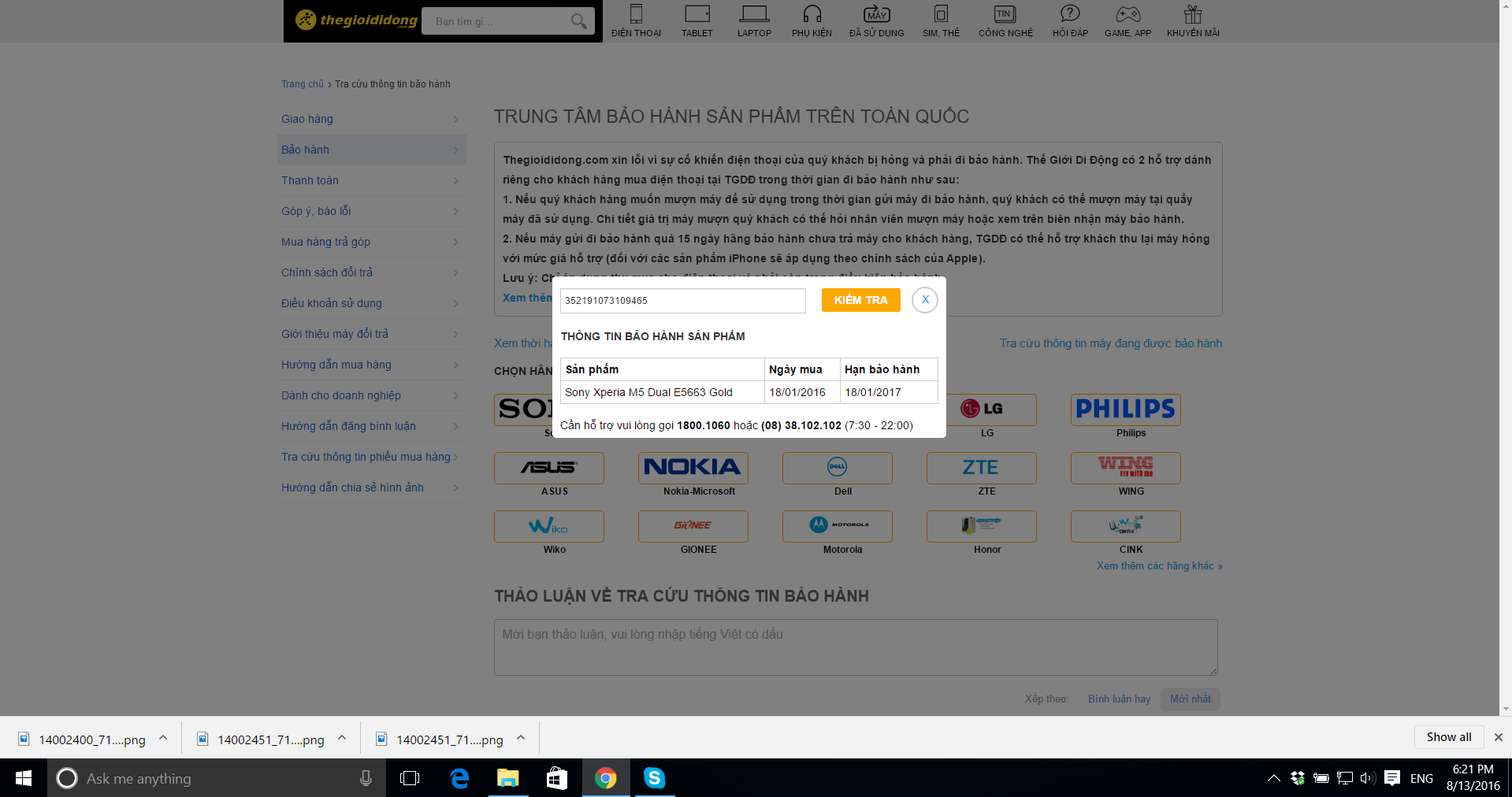Open the Góp ý, báo lỗi sidebar item
Image resolution: width=1512 pixels, height=797 pixels.
[x=371, y=211]
